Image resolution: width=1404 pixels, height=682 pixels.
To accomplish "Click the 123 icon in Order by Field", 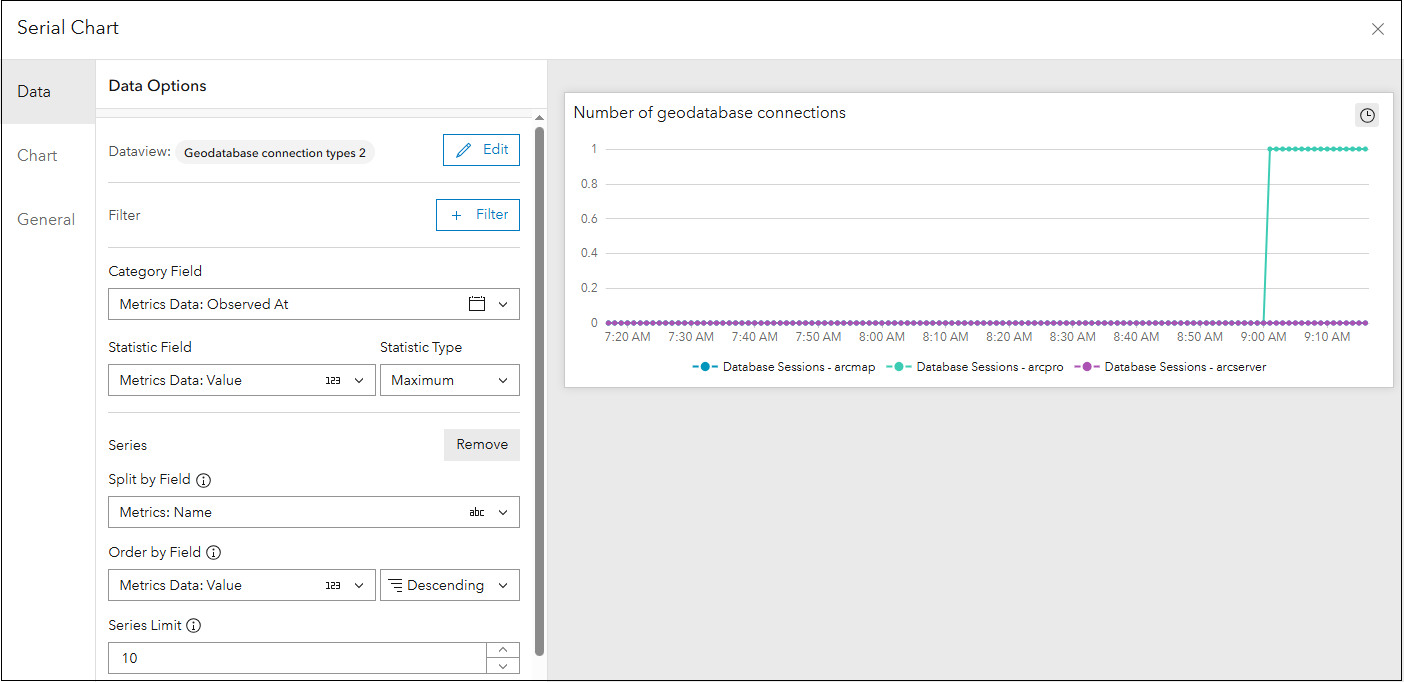I will [335, 584].
